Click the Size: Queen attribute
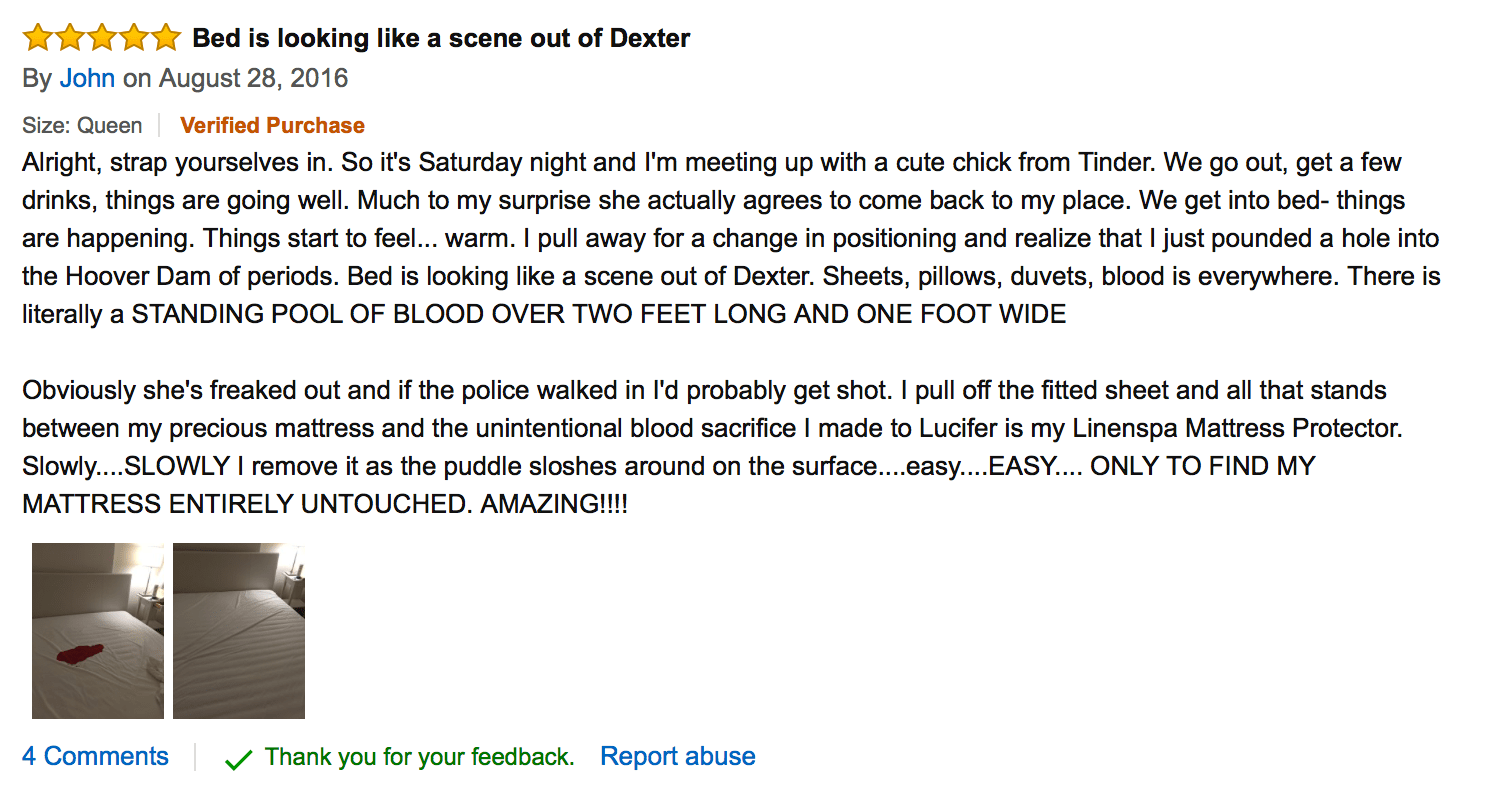Screen dimensions: 1498x786 tap(82, 124)
